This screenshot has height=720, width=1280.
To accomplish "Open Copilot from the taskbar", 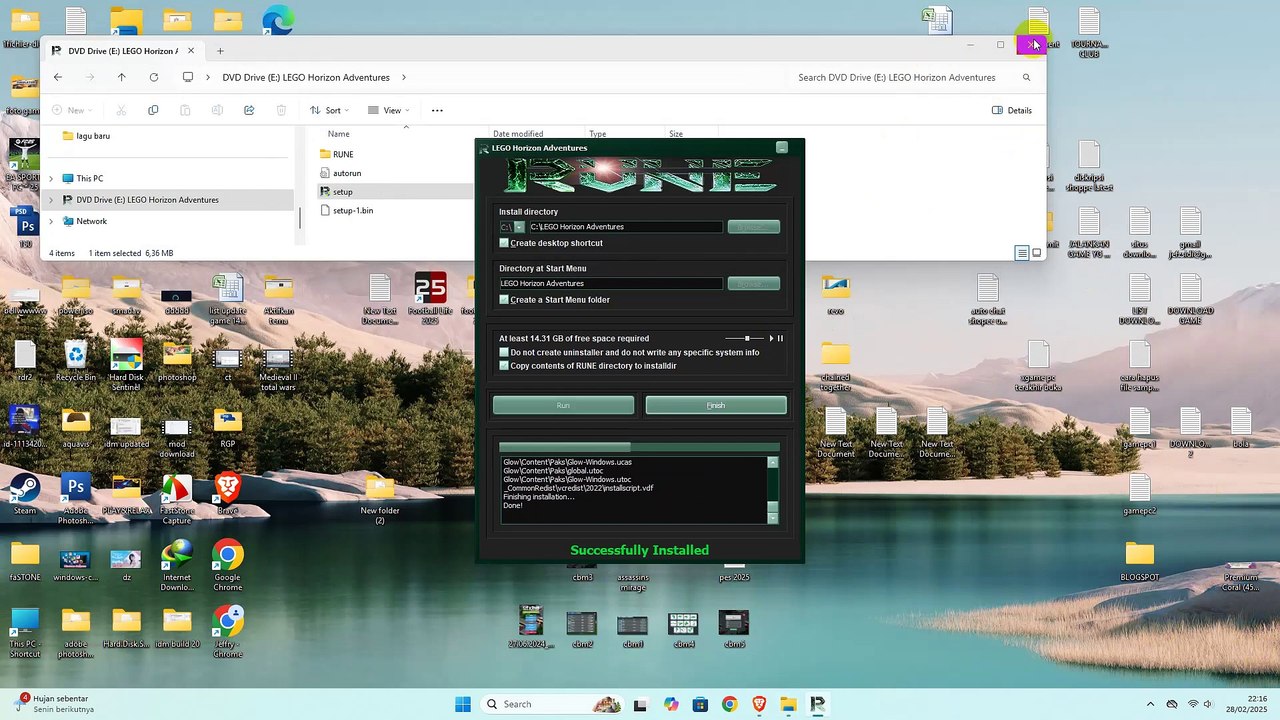I will pos(671,704).
